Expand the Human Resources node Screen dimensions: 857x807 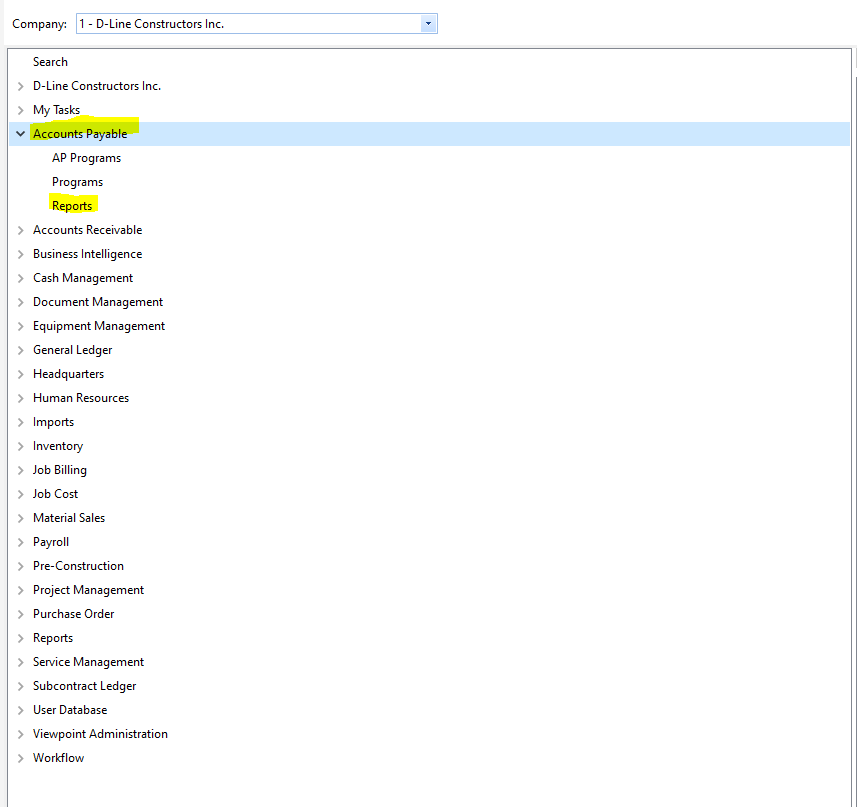[21, 398]
